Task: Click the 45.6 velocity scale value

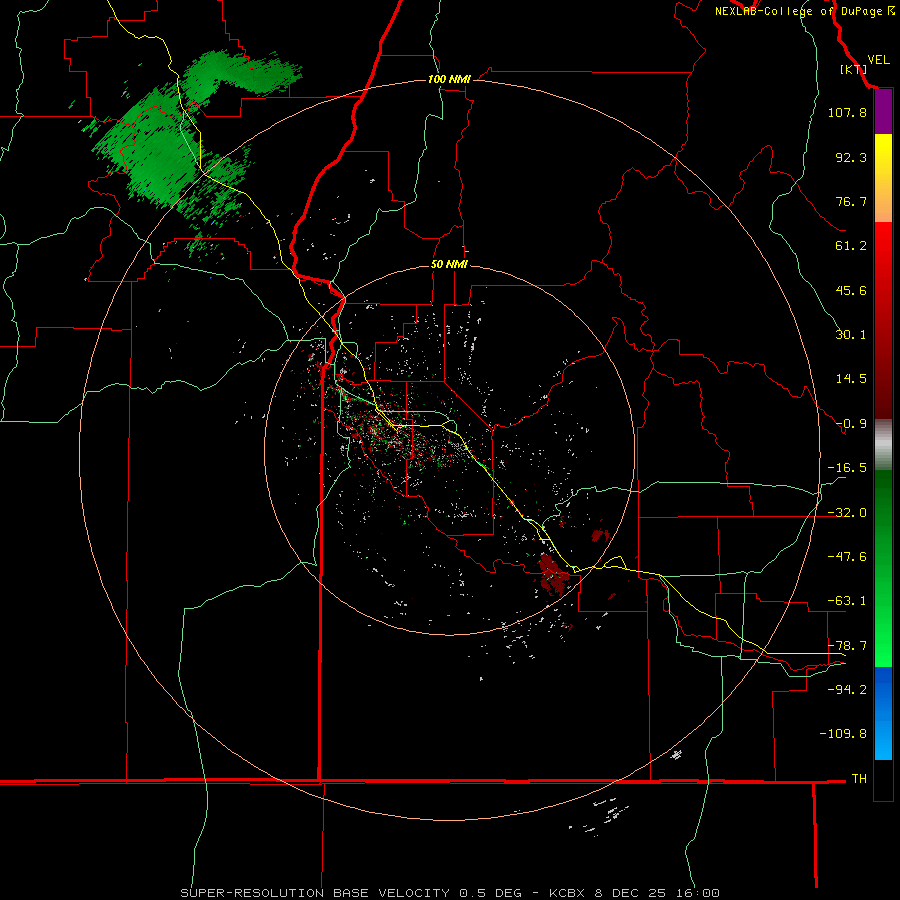Action: click(851, 290)
